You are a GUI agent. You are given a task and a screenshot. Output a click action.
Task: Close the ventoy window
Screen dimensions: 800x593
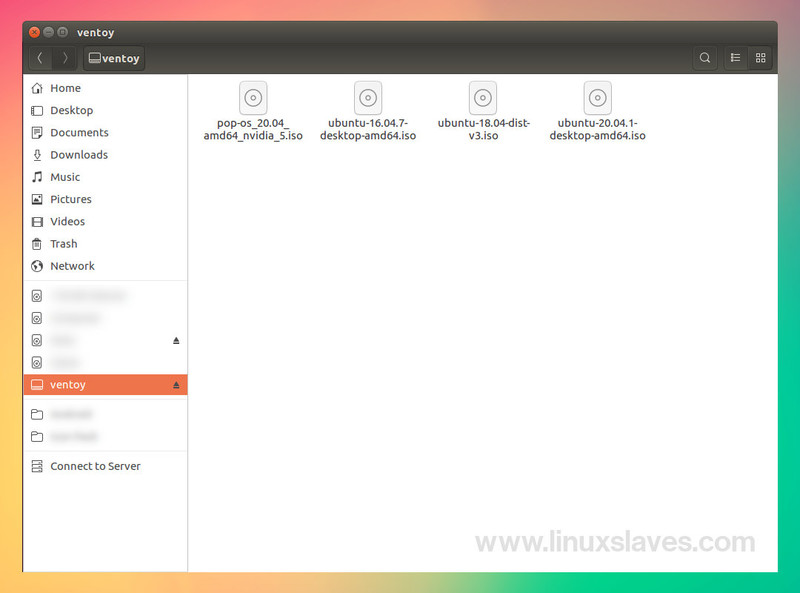[x=34, y=32]
